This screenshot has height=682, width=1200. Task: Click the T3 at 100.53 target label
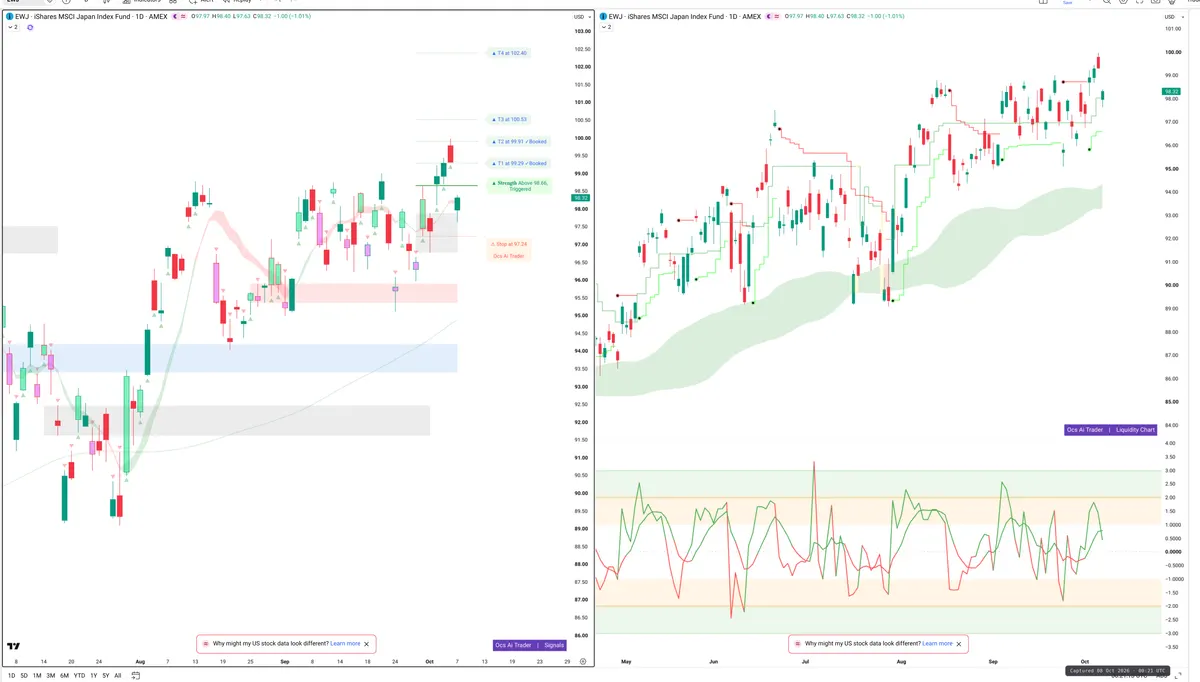[511, 119]
